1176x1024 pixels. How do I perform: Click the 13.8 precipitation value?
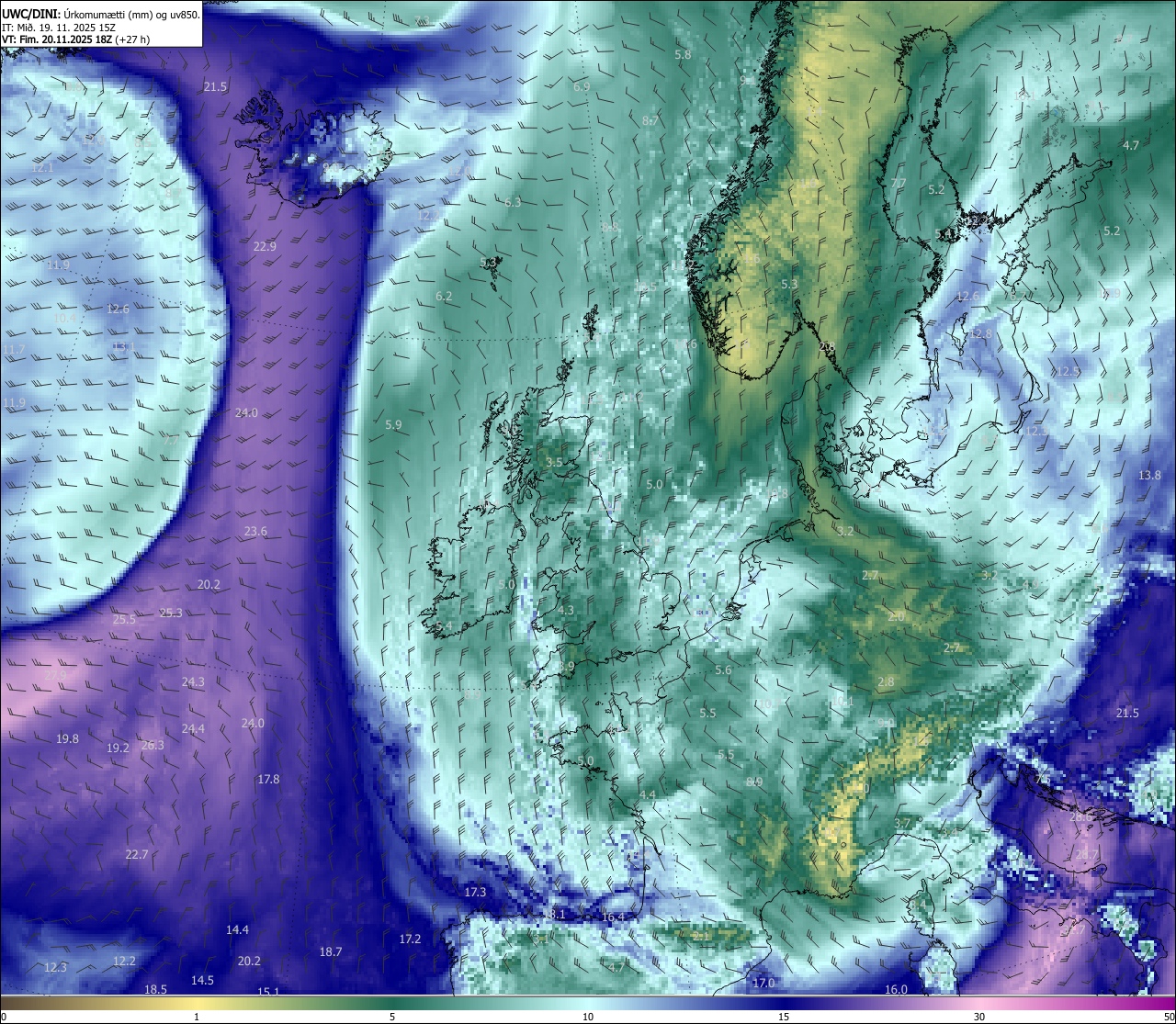[1150, 476]
